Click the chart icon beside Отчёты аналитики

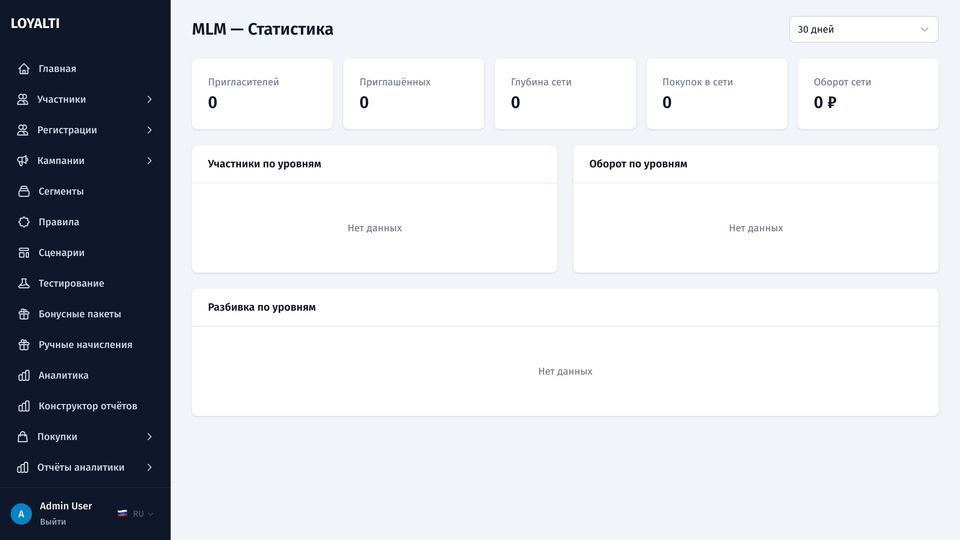[23, 467]
